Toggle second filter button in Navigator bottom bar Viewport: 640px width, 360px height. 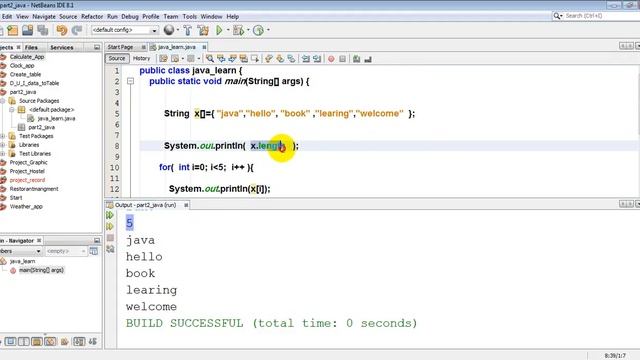24,341
